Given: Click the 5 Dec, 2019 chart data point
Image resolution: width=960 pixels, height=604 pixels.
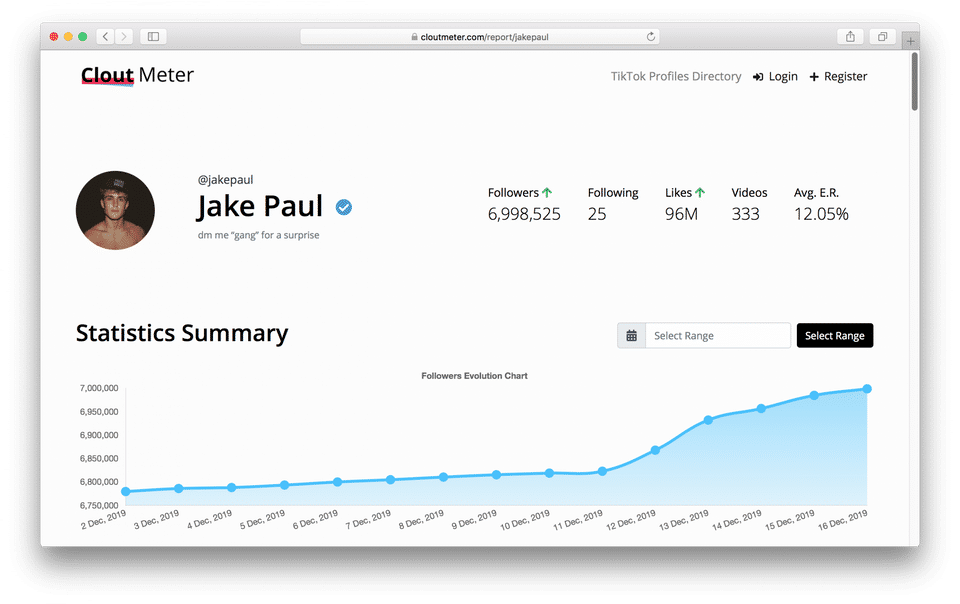Looking at the screenshot, I should [285, 485].
